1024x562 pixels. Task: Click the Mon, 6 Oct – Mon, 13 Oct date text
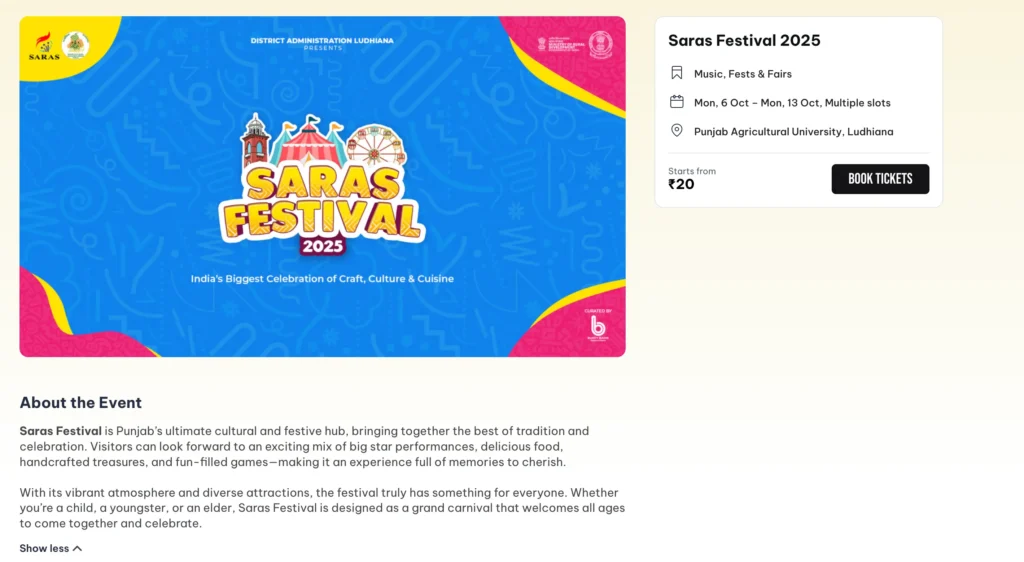point(792,102)
